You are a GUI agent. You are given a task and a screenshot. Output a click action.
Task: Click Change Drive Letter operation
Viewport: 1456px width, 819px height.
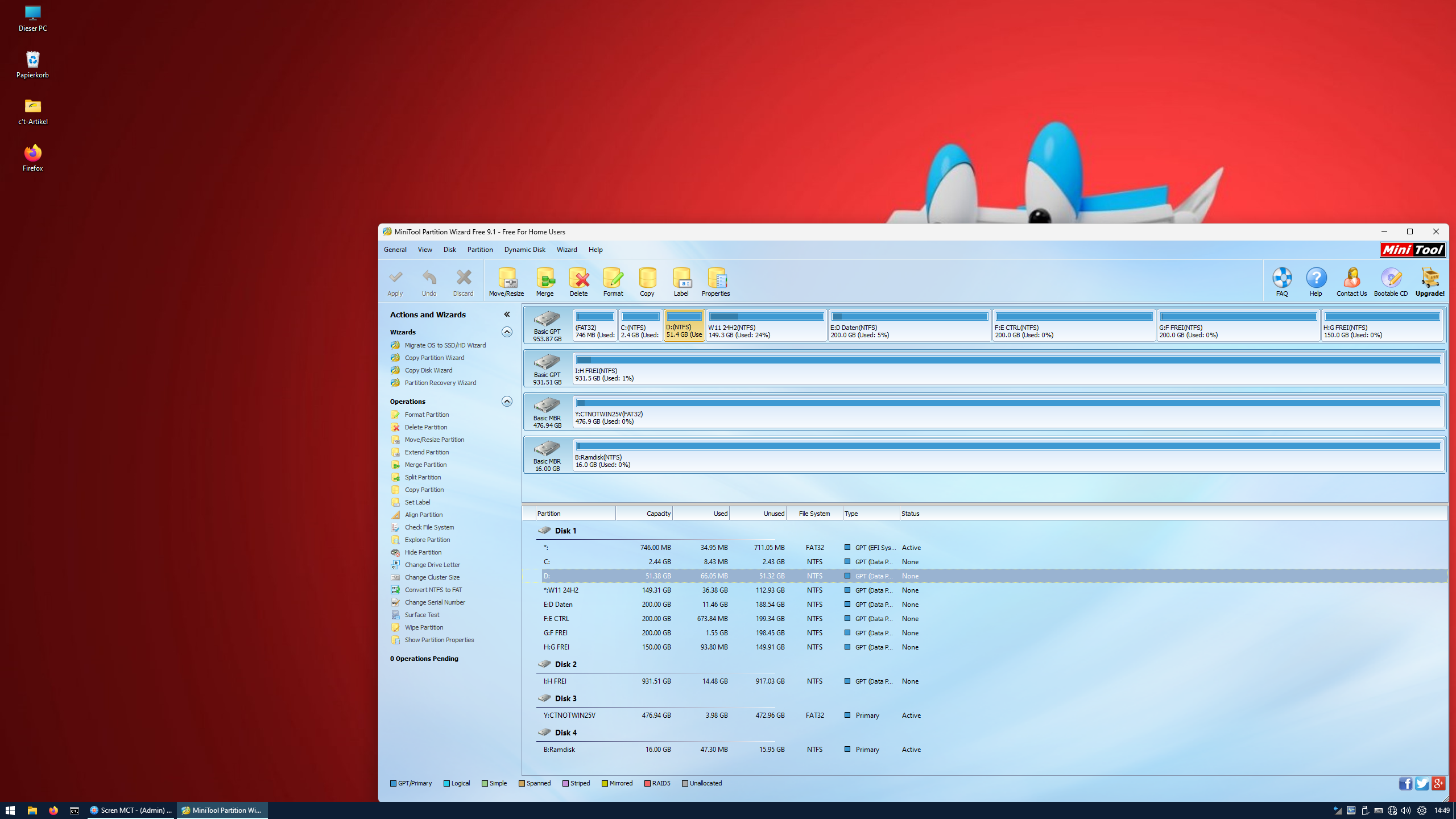point(432,565)
